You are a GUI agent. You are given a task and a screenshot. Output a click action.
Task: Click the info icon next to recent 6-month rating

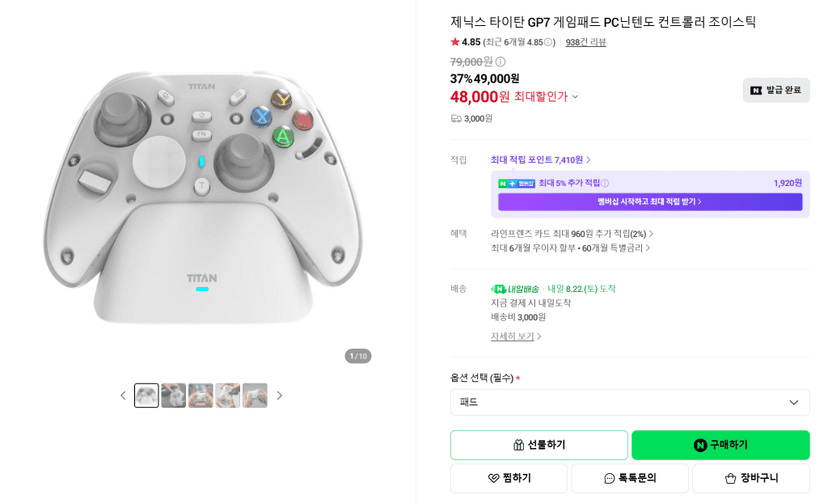(548, 42)
